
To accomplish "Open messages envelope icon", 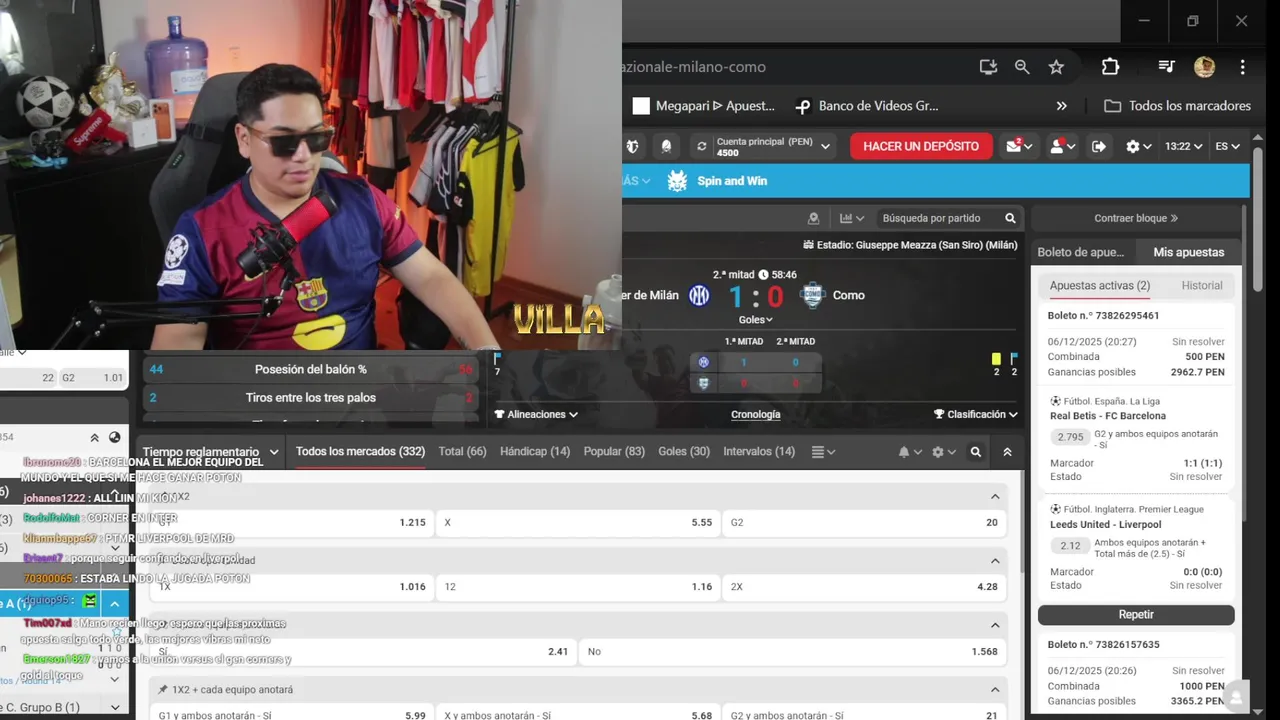I will pos(1019,146).
